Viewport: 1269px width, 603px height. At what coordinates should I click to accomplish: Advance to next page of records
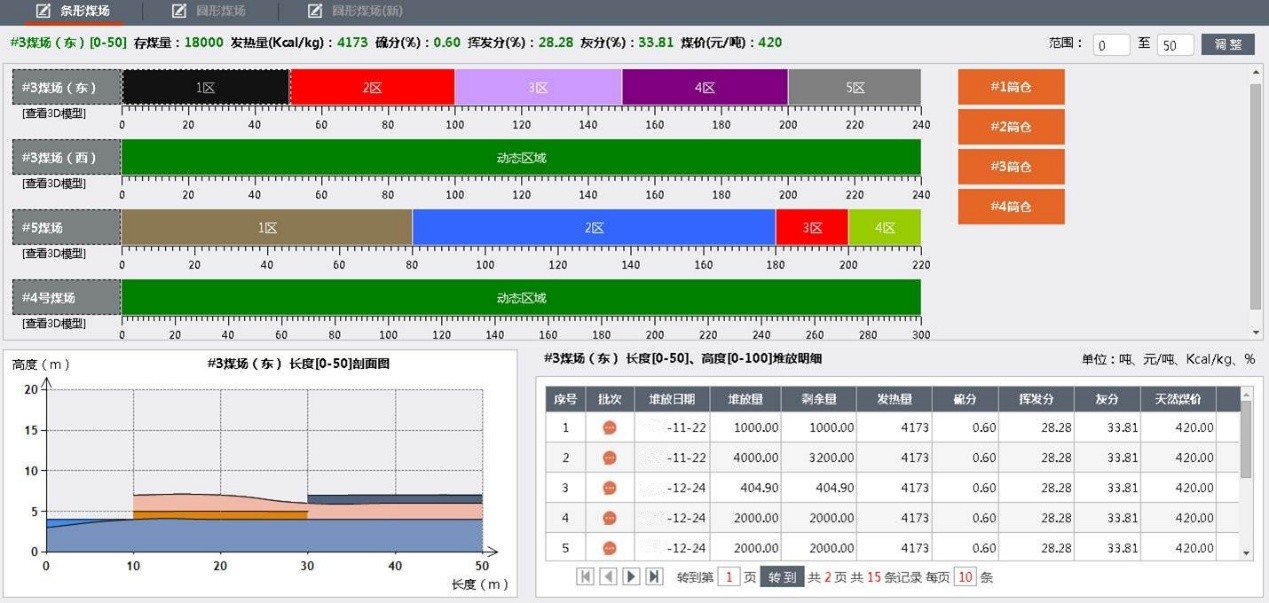[x=631, y=577]
